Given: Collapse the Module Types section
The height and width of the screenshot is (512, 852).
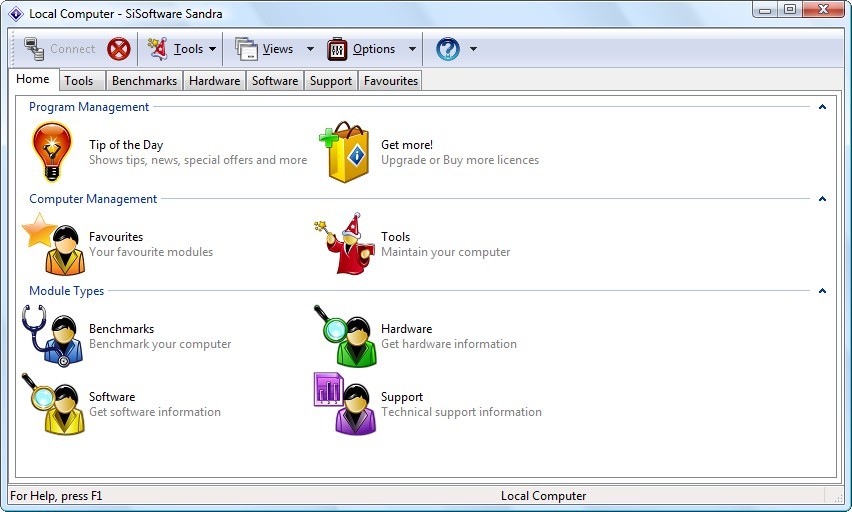Looking at the screenshot, I should tap(822, 291).
